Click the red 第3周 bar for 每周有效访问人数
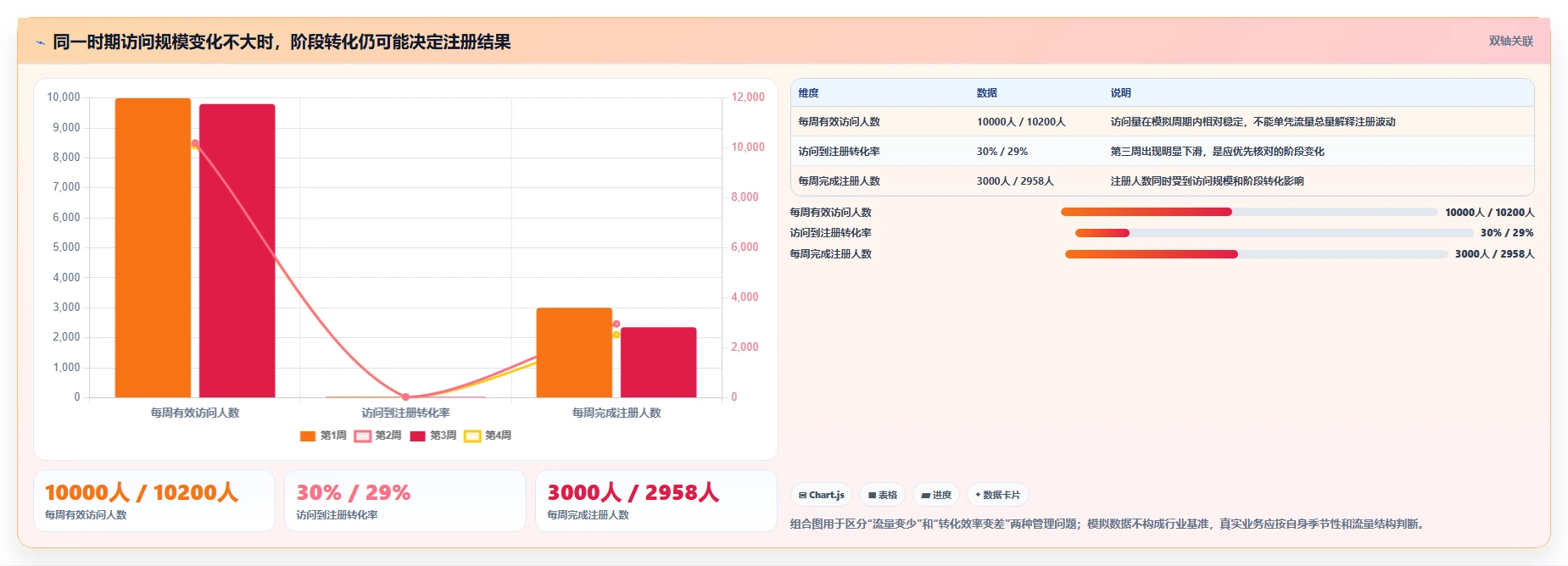Viewport: 1568px width, 566px height. coord(237,251)
